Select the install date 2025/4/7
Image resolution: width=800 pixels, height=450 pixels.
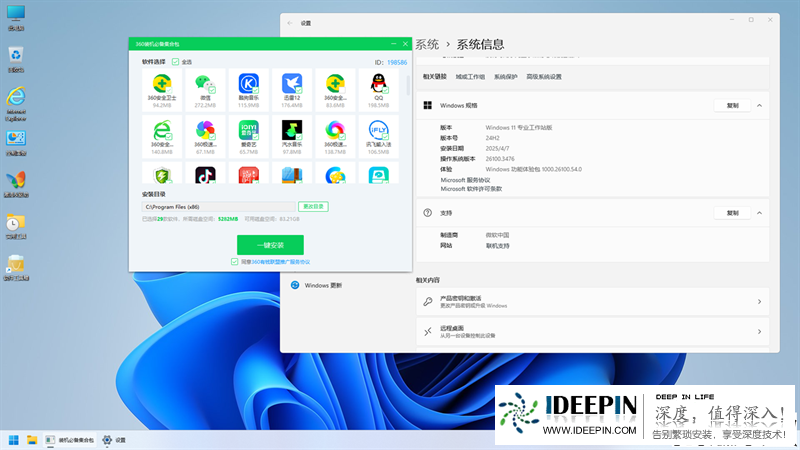pos(497,148)
